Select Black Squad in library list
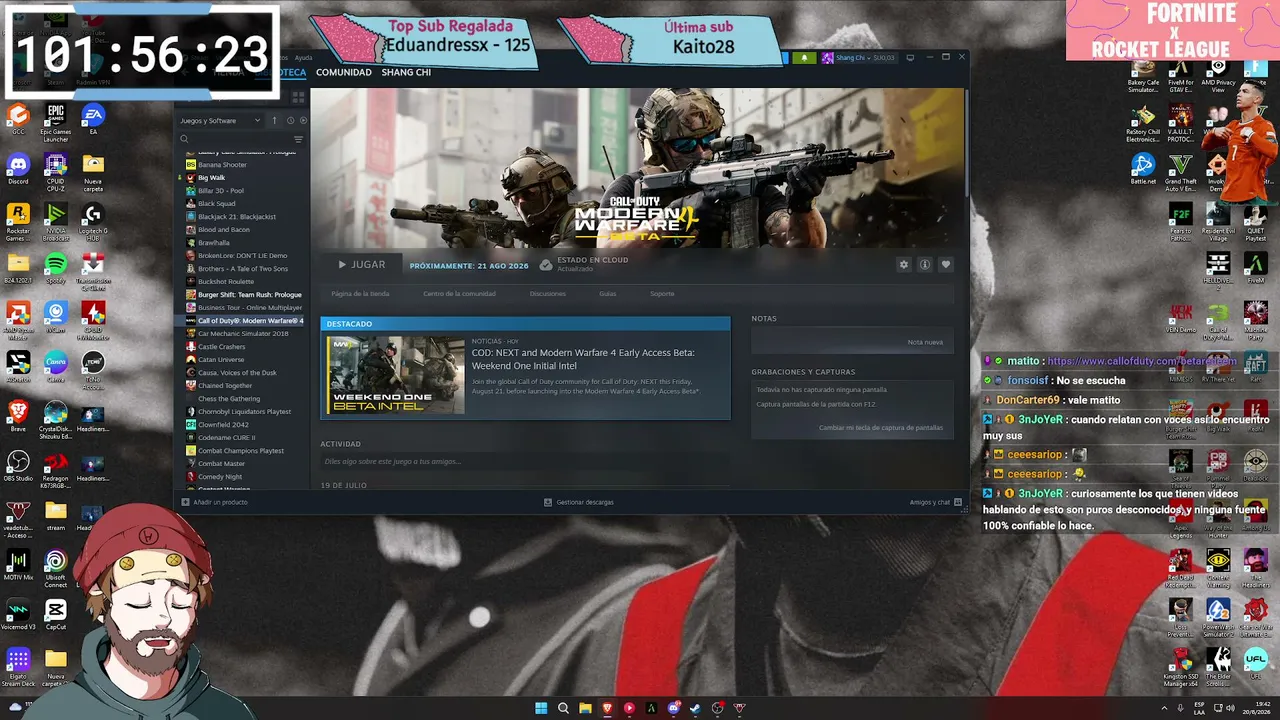The width and height of the screenshot is (1280, 720). (x=217, y=204)
